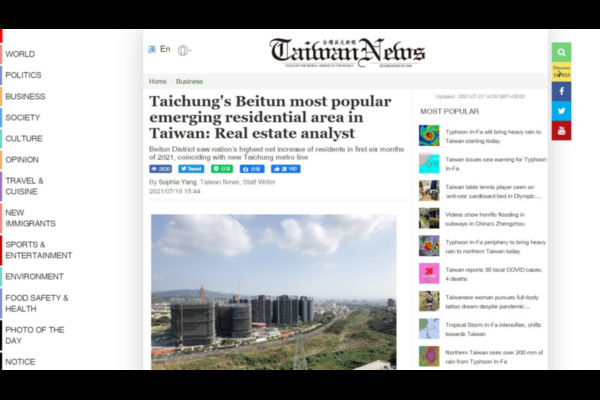The height and width of the screenshot is (400, 600).
Task: Click the Facebook like button under headline
Action: 285,169
